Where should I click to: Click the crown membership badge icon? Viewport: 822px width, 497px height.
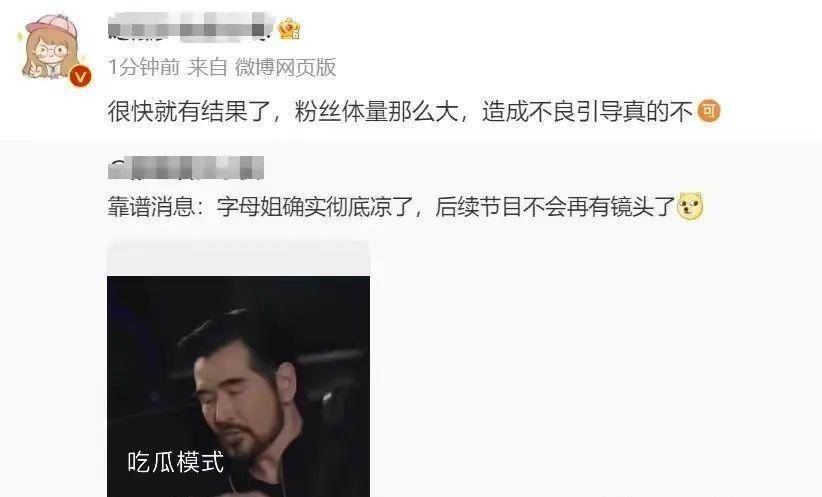click(x=289, y=28)
